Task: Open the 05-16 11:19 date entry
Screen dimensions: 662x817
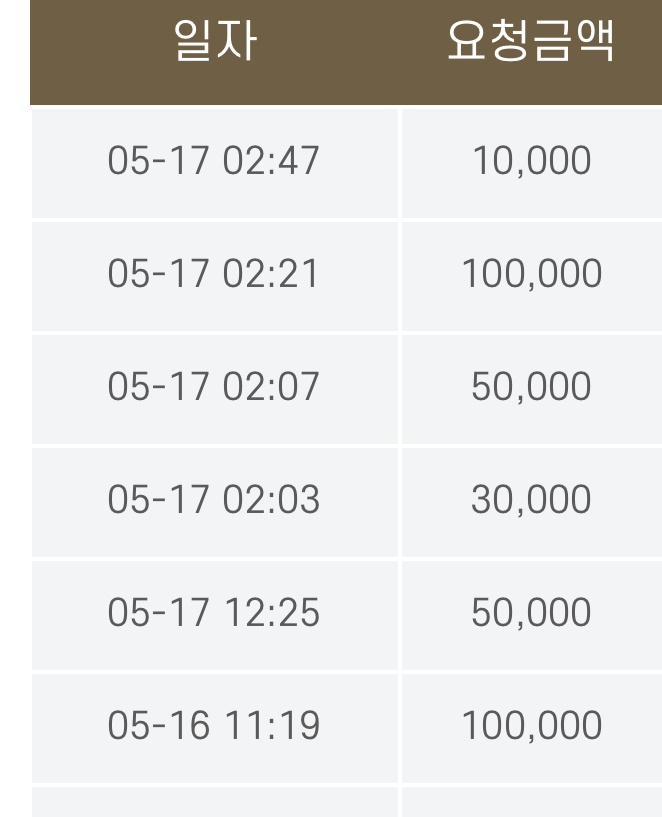Action: pyautogui.click(x=214, y=726)
